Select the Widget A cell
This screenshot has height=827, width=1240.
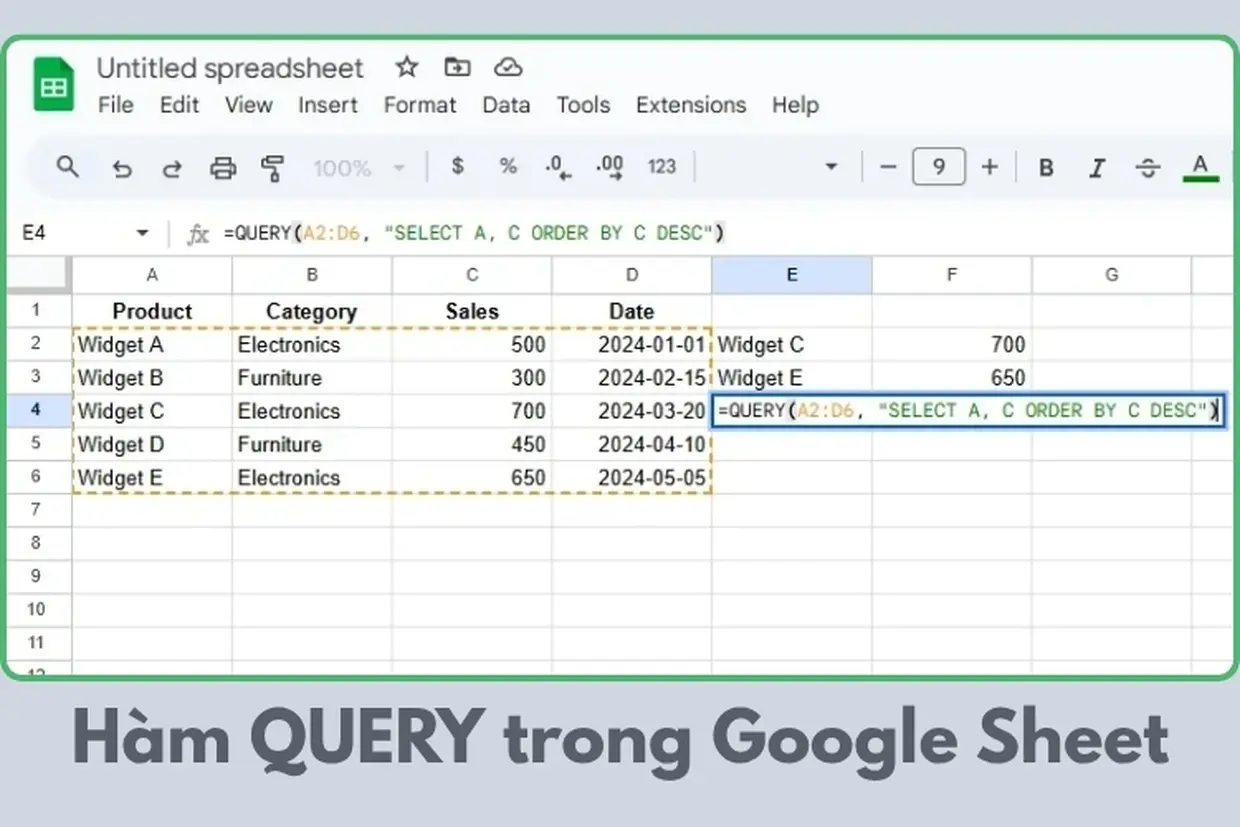coord(152,345)
